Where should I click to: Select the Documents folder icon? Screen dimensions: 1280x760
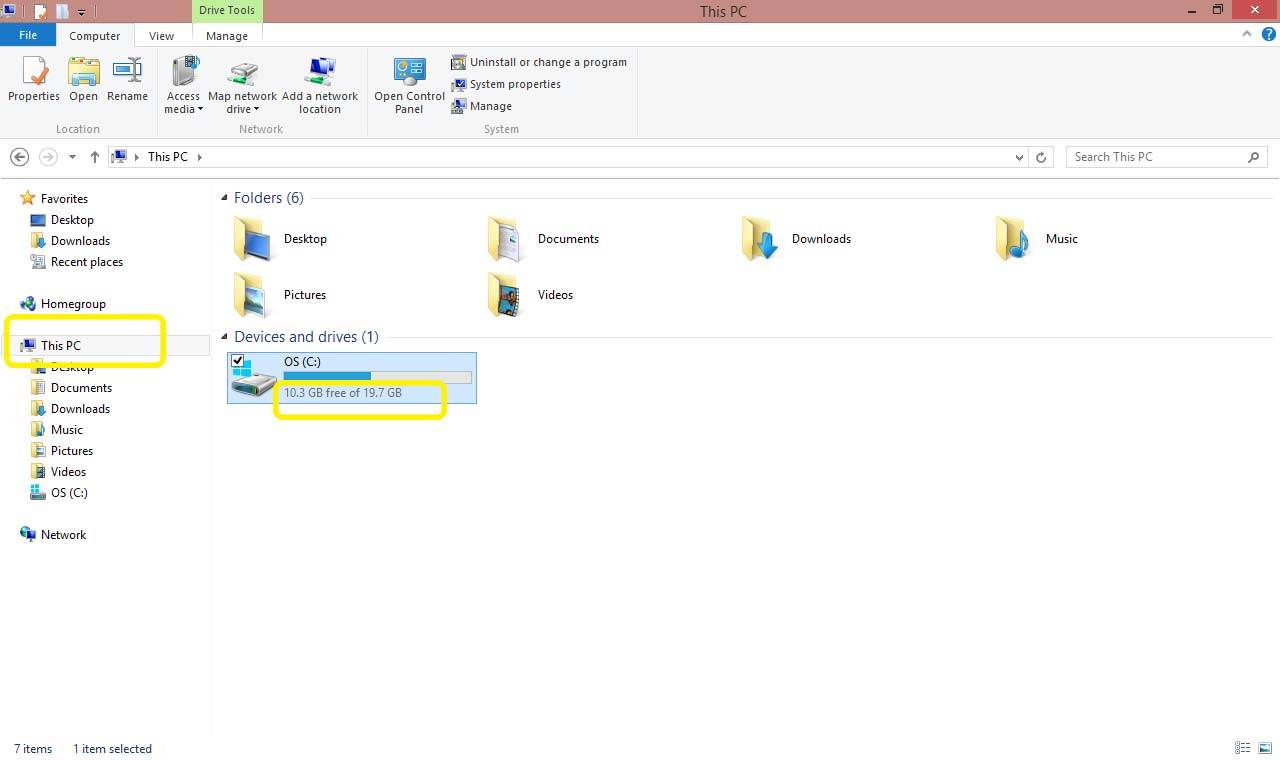(x=506, y=239)
